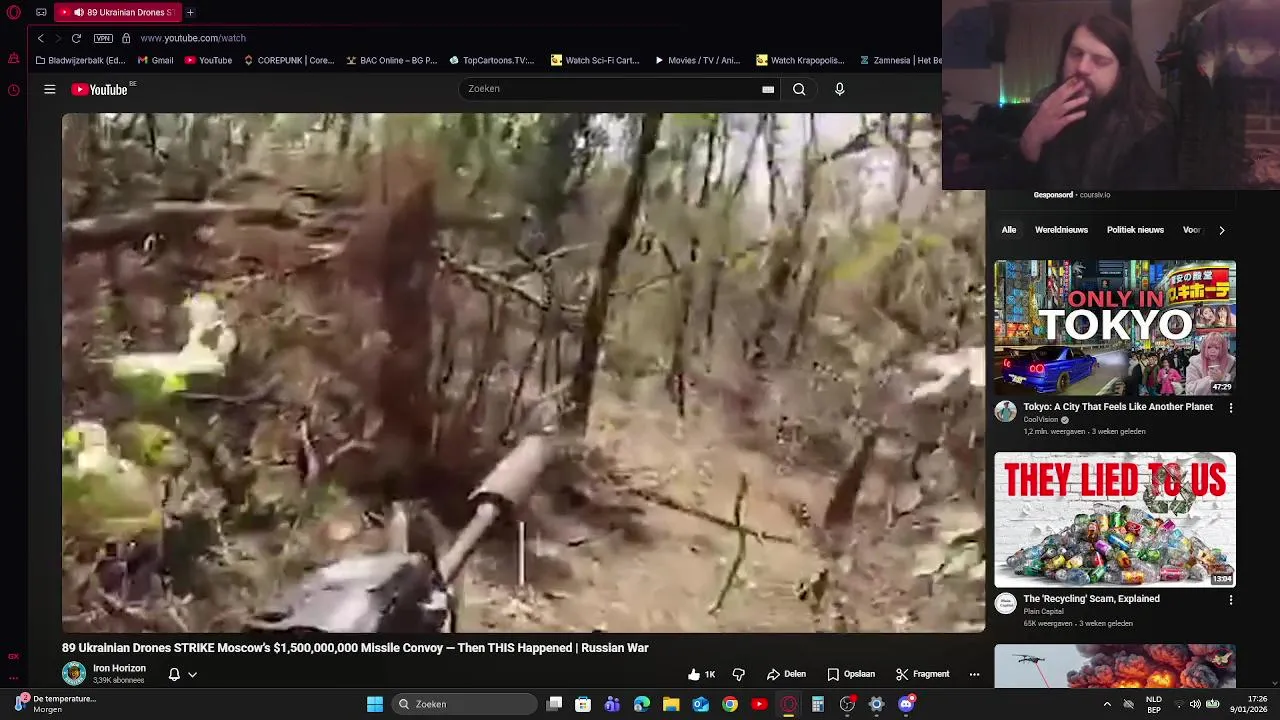
Task: Open the COREPUNK bookmark
Action: click(289, 60)
